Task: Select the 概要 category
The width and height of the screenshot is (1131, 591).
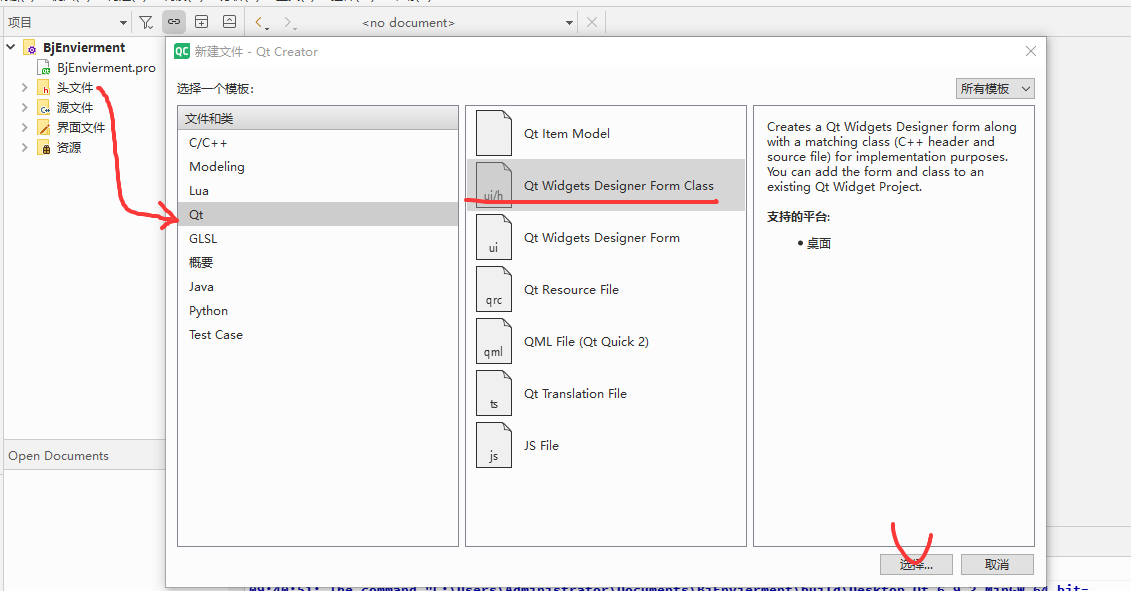Action: pos(318,263)
